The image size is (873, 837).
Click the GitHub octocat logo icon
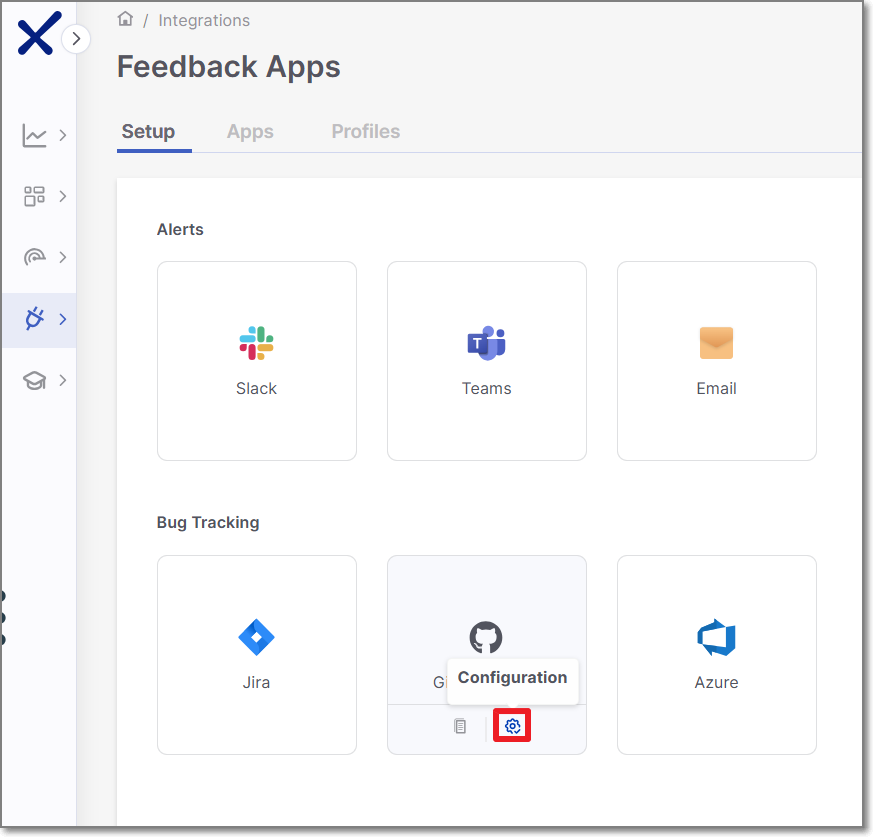click(486, 637)
